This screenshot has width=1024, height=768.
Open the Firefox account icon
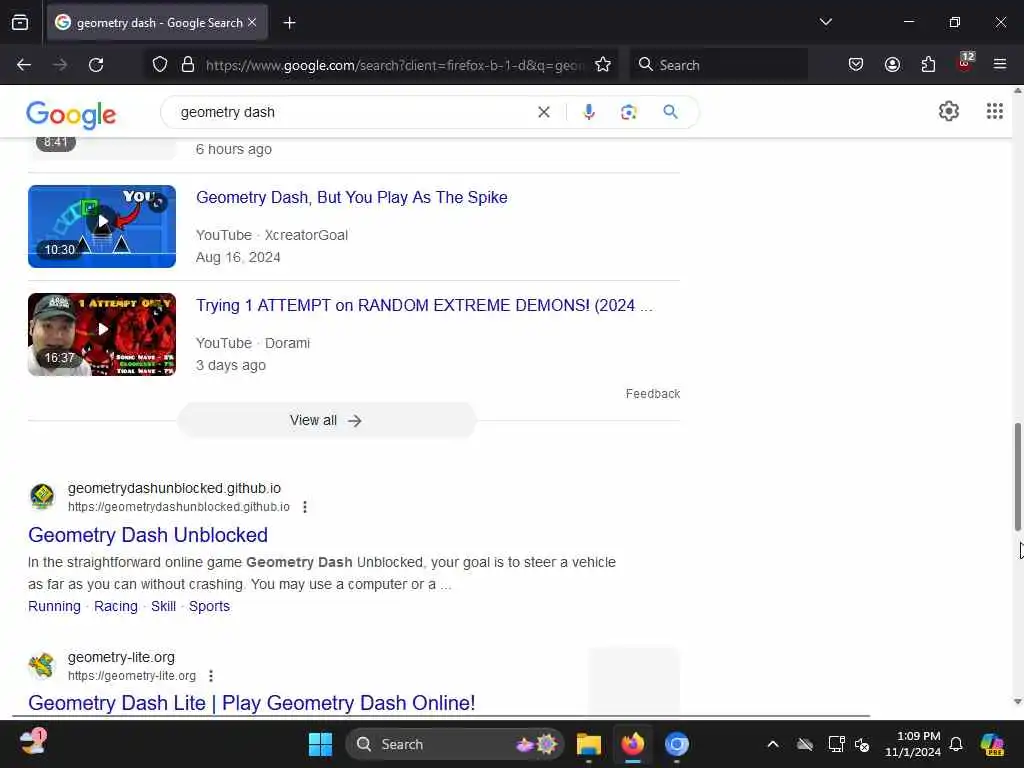(892, 65)
